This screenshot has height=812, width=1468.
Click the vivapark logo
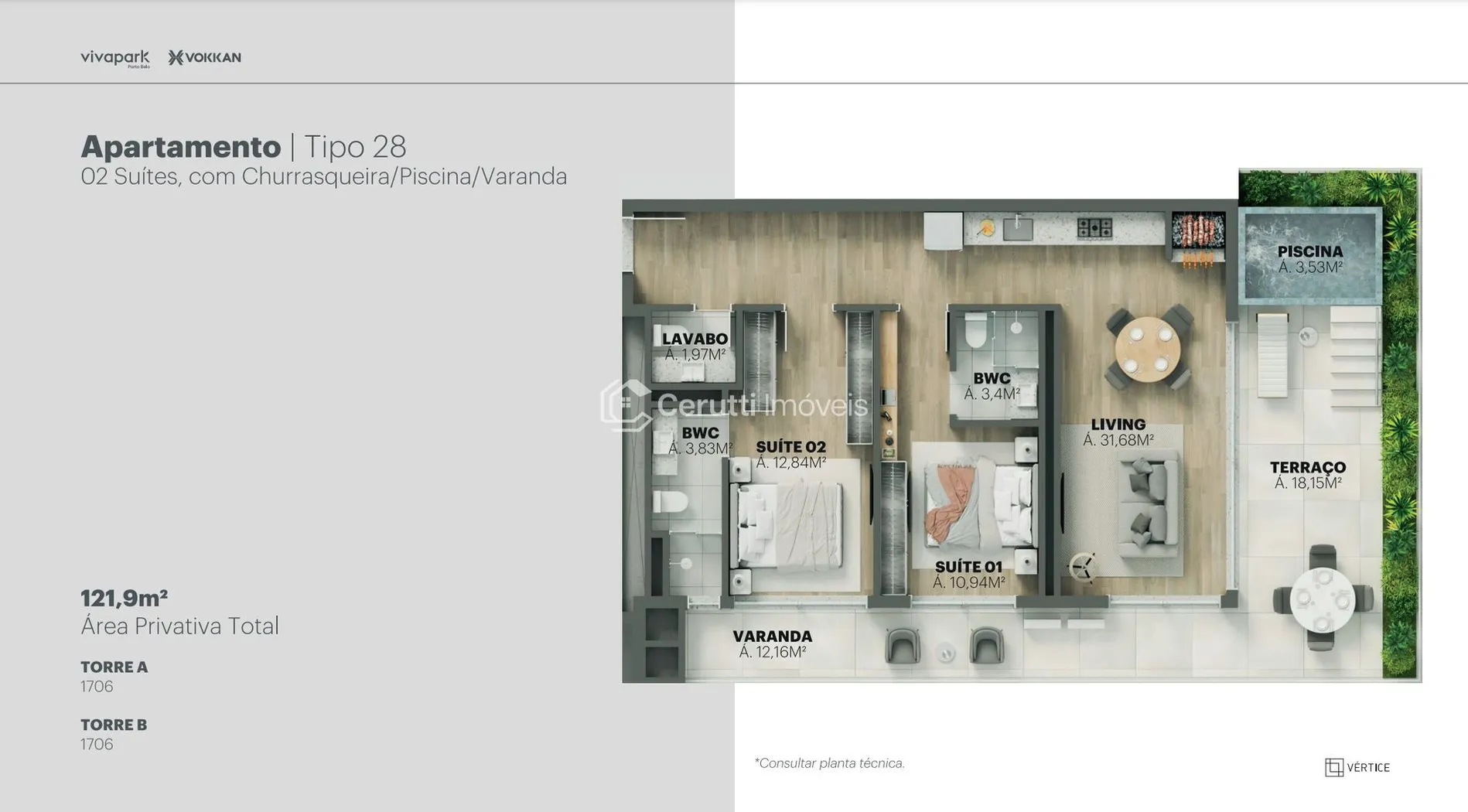[x=114, y=58]
